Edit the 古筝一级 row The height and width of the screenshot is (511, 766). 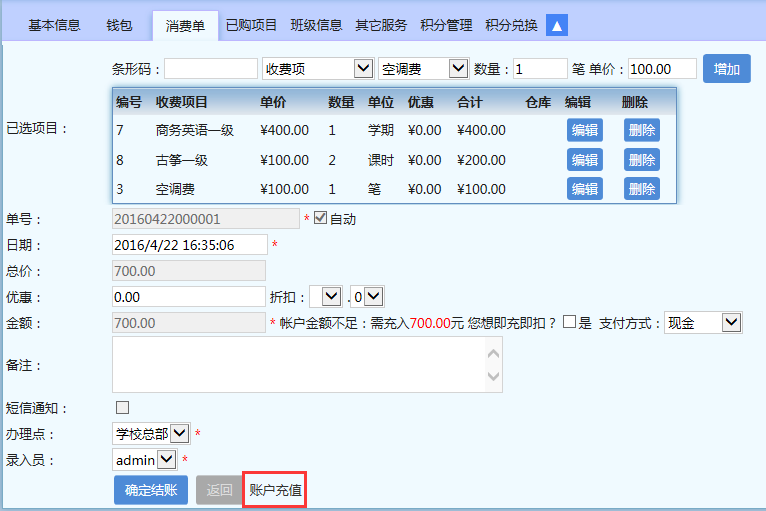click(584, 160)
